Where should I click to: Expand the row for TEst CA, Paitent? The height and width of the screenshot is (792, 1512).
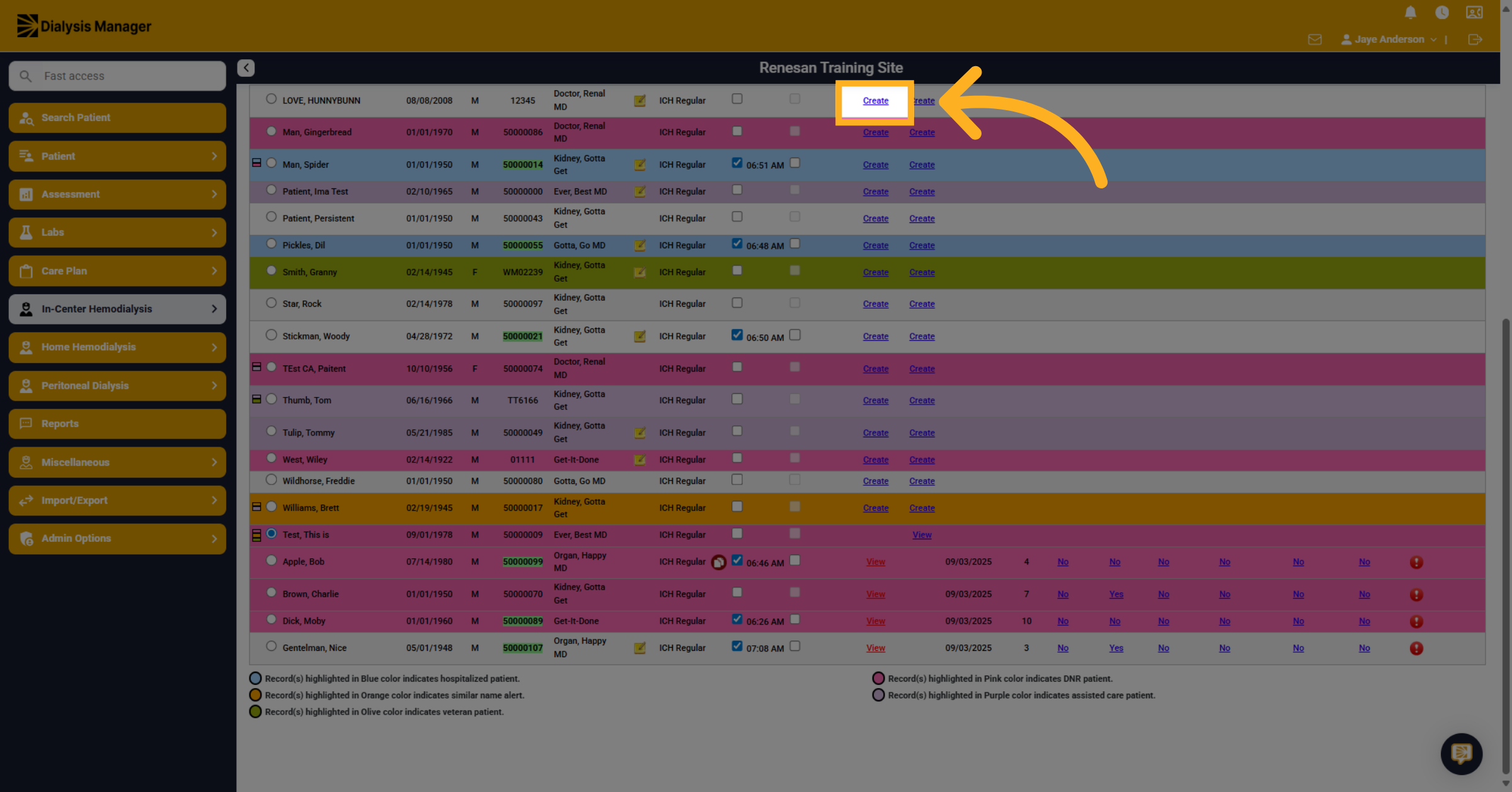pos(256,367)
